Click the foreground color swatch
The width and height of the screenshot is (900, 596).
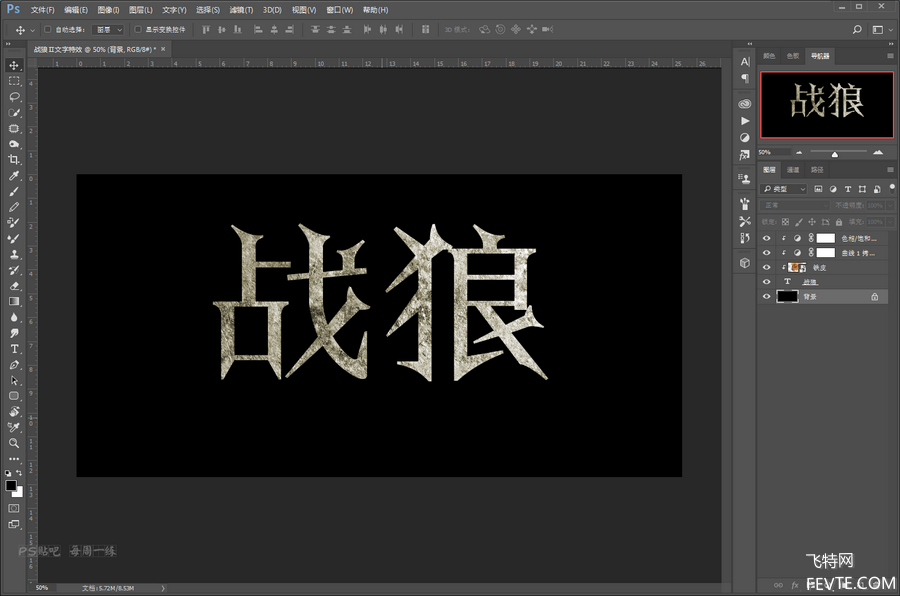(x=10, y=486)
